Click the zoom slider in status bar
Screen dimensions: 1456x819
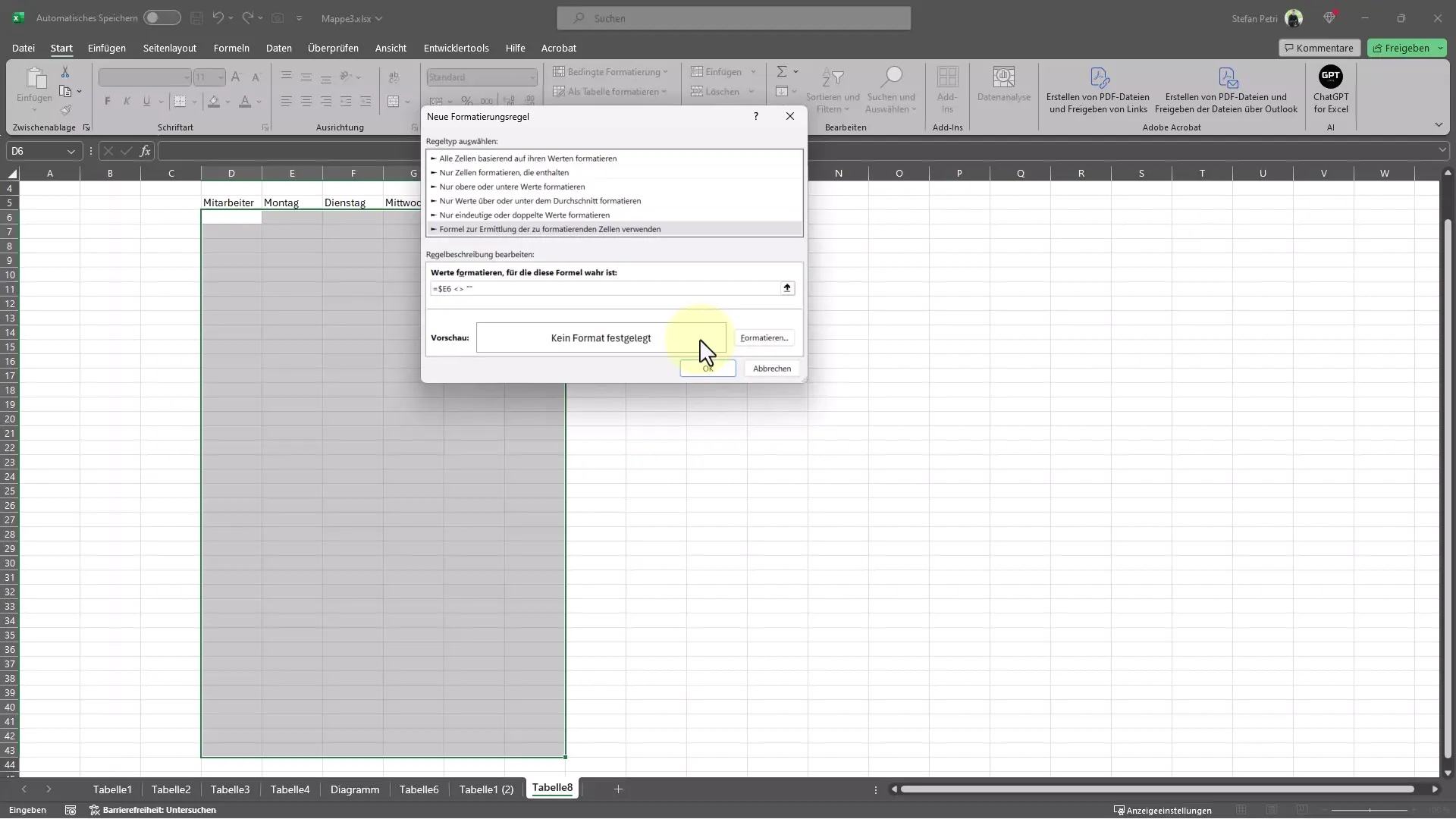tap(1370, 811)
